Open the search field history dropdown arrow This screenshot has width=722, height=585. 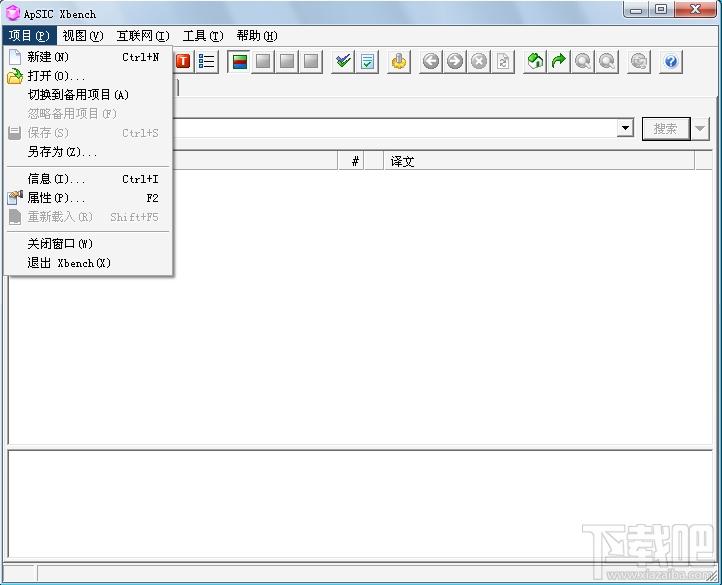pos(625,128)
